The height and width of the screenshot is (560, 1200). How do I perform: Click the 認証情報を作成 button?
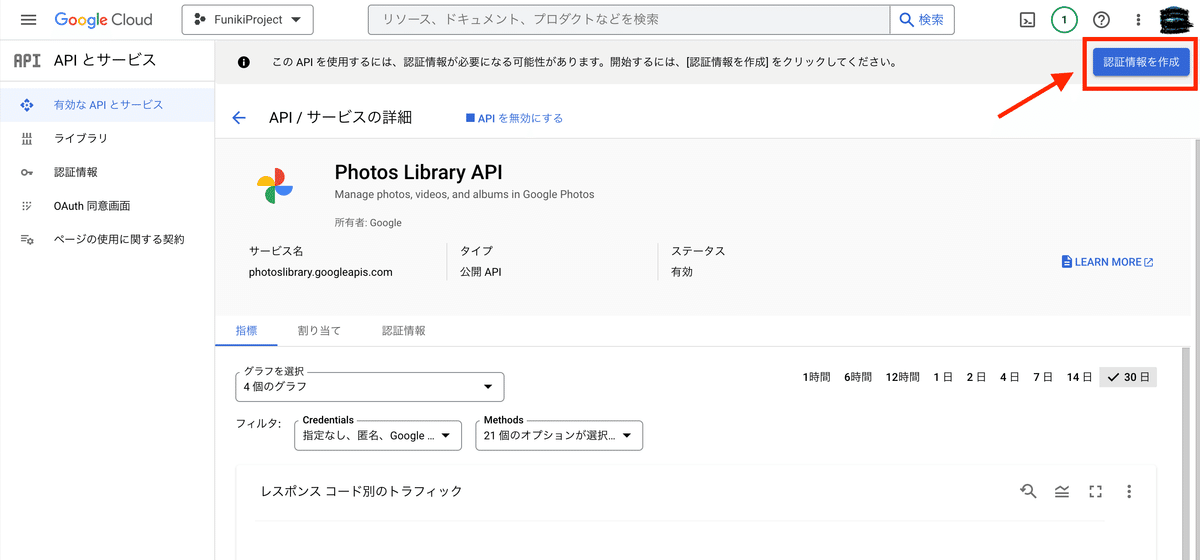coord(1141,62)
